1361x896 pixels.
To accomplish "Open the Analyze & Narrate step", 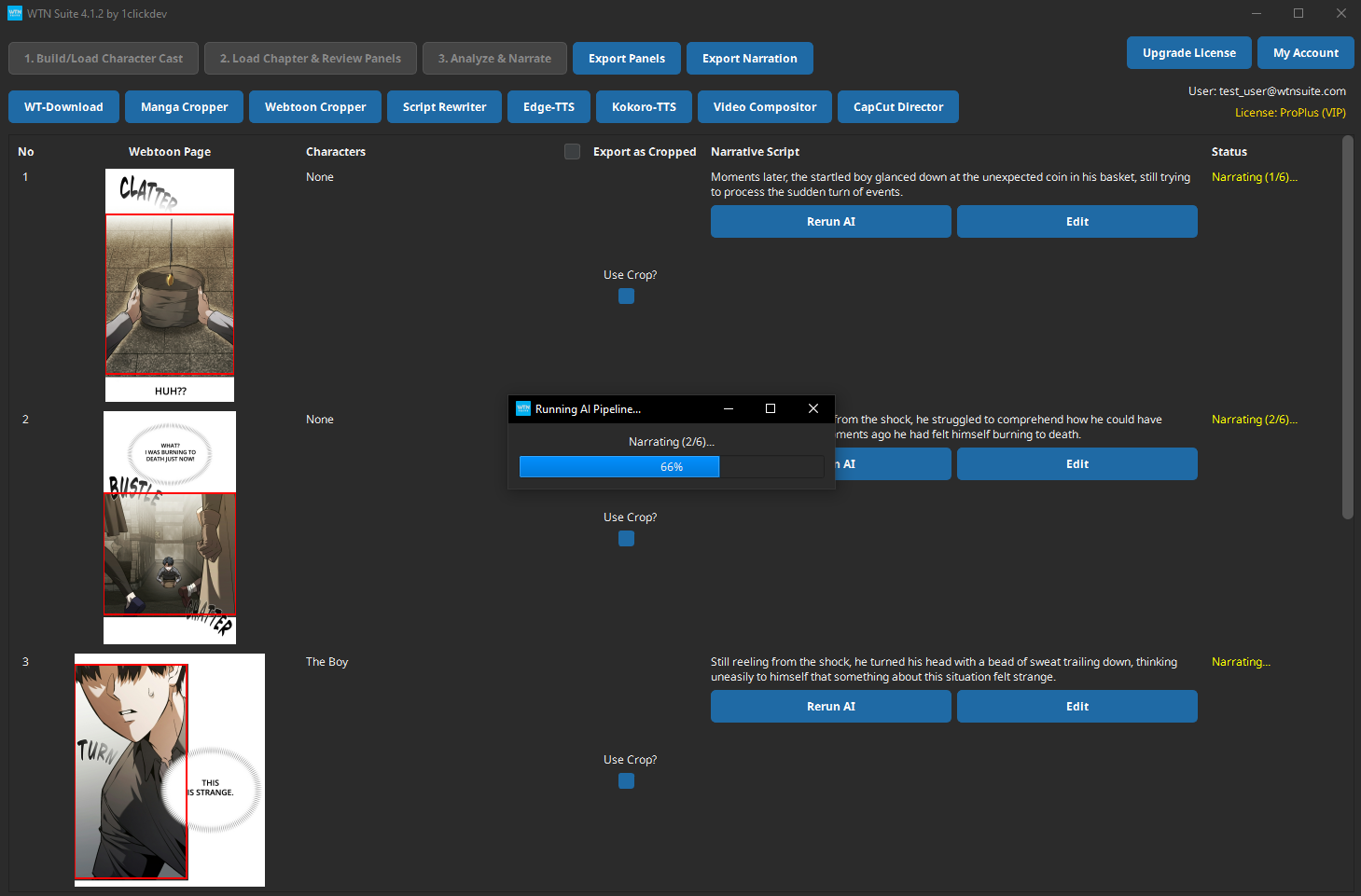I will [494, 58].
